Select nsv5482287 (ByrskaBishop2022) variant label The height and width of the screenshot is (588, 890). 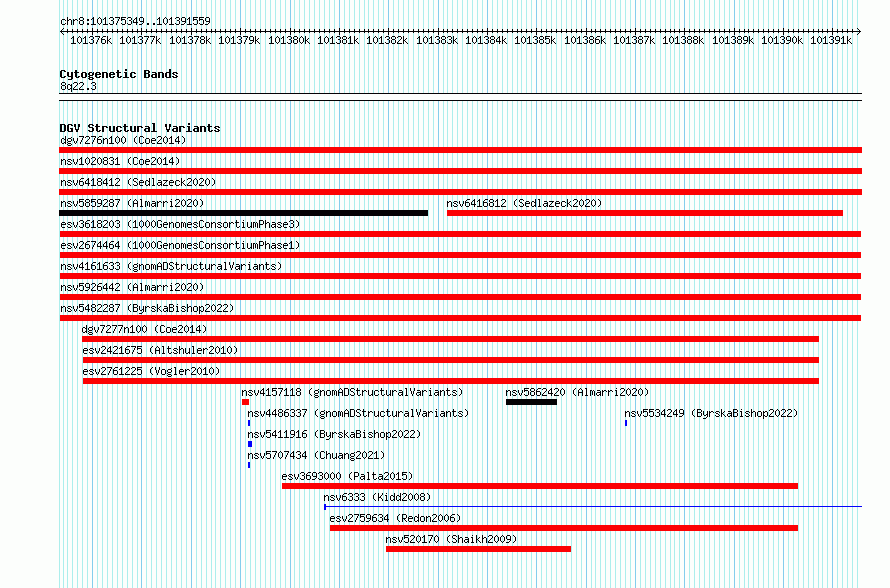tap(147, 308)
